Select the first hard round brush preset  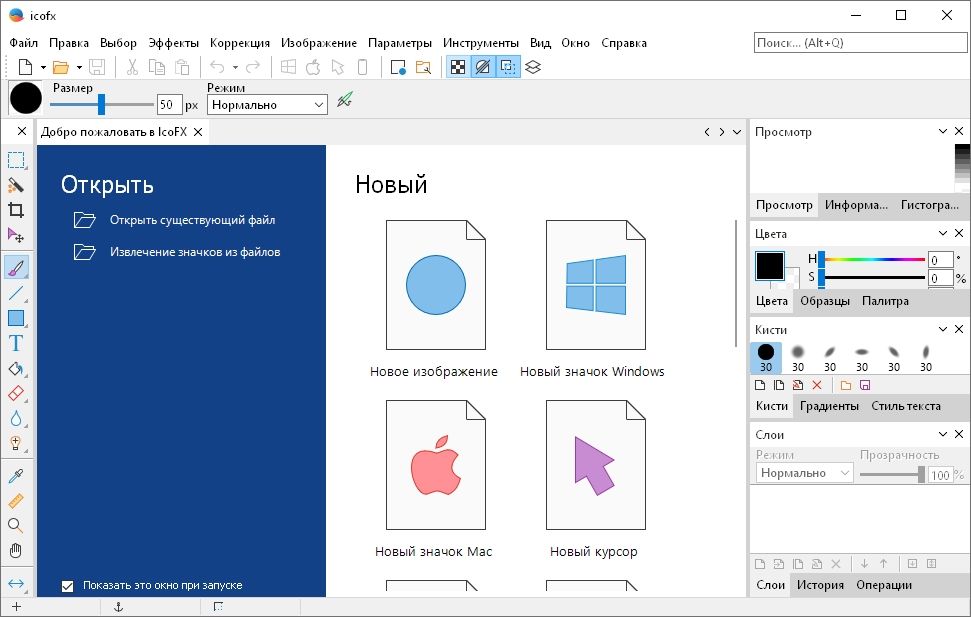tap(766, 357)
